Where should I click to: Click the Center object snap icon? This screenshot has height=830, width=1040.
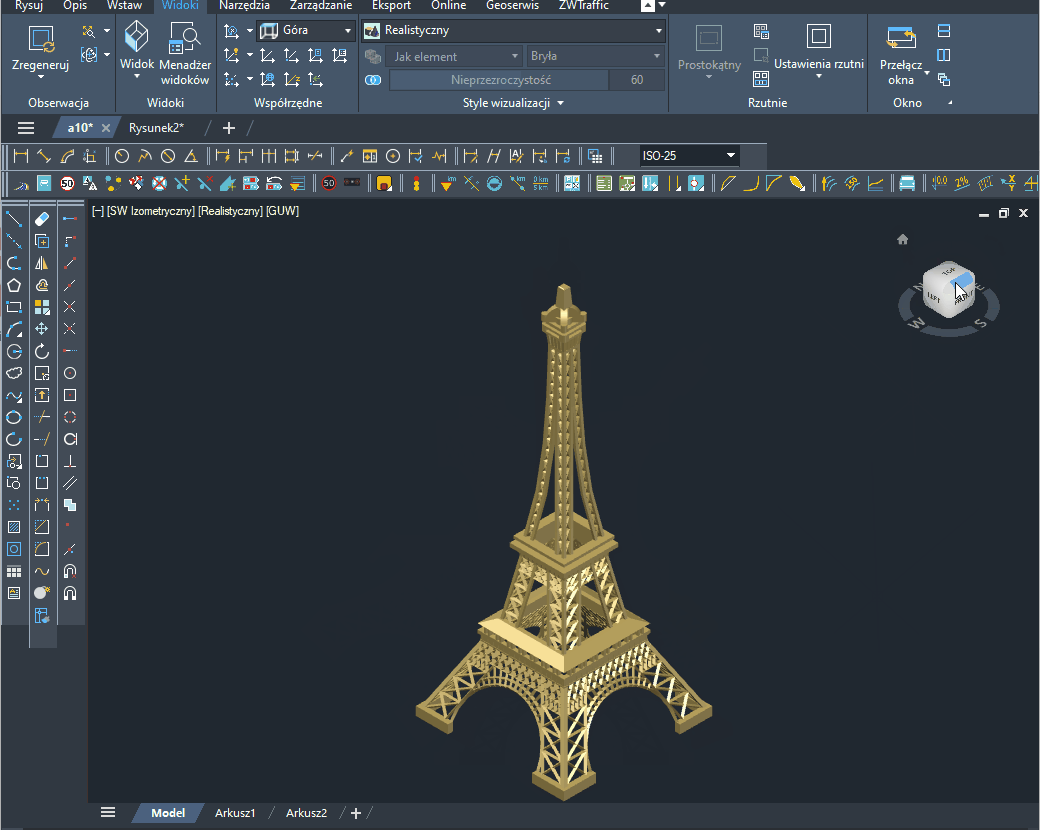70,373
